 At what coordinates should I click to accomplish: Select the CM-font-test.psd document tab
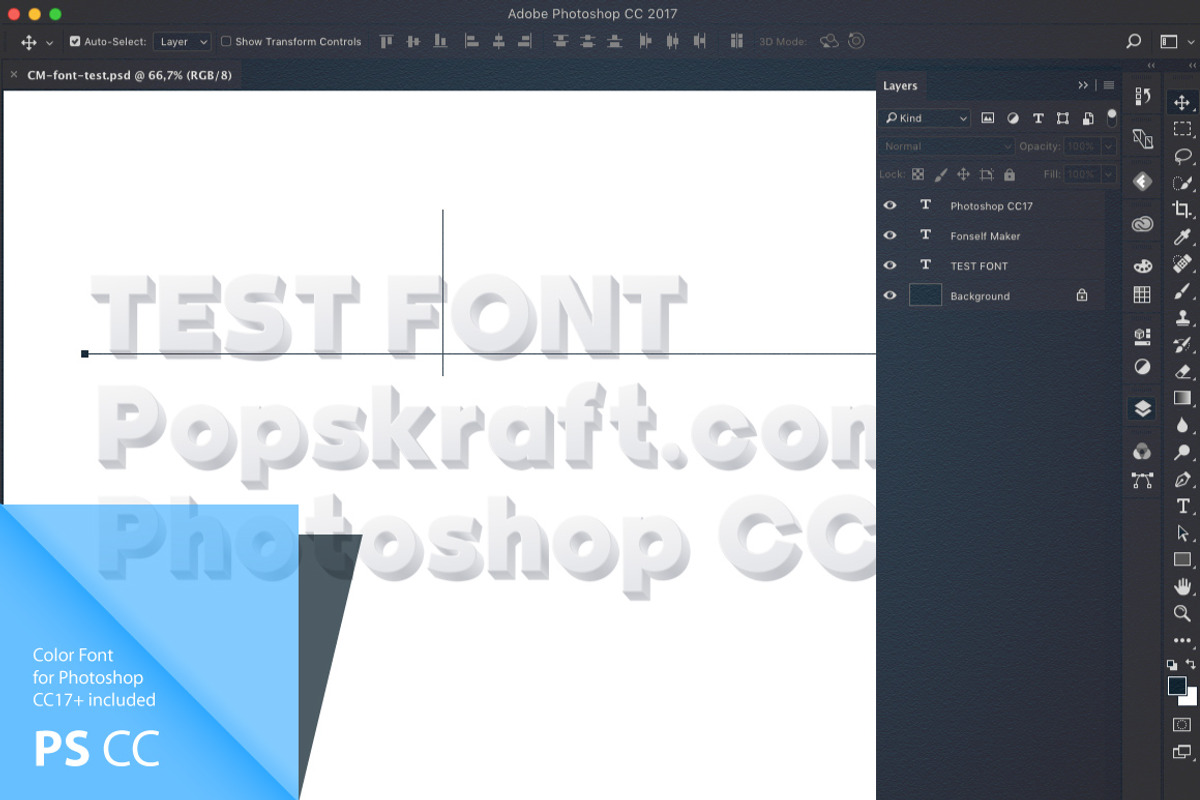tap(130, 74)
